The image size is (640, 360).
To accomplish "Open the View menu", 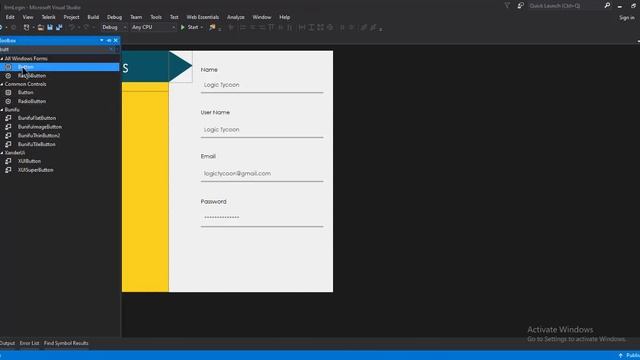I will 28,17.
